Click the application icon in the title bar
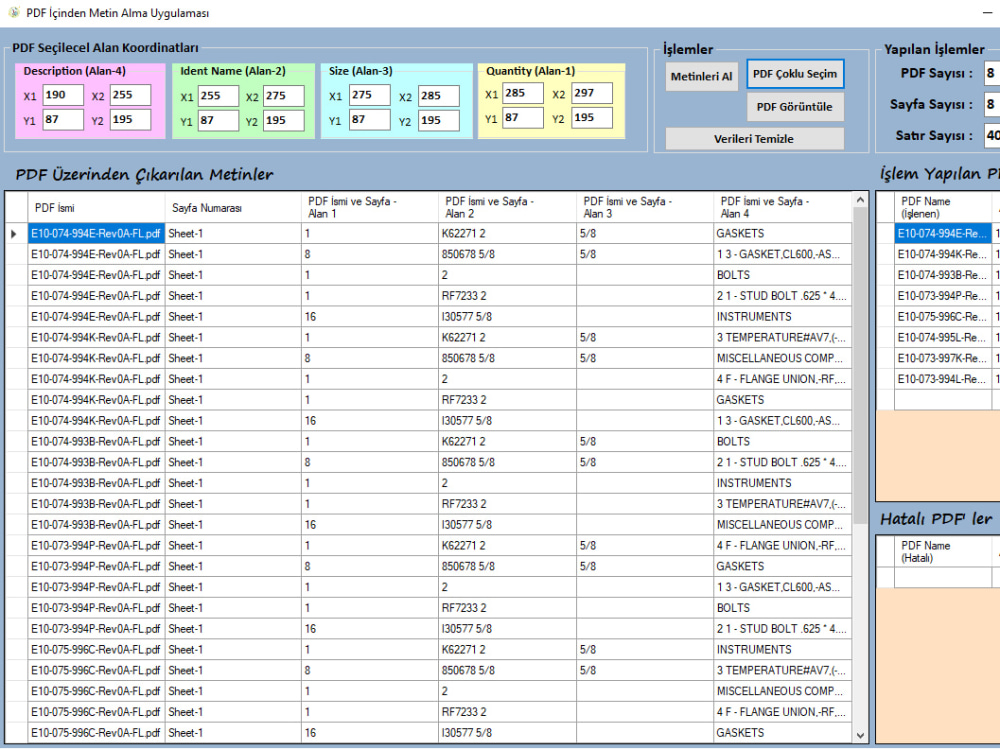 click(12, 12)
